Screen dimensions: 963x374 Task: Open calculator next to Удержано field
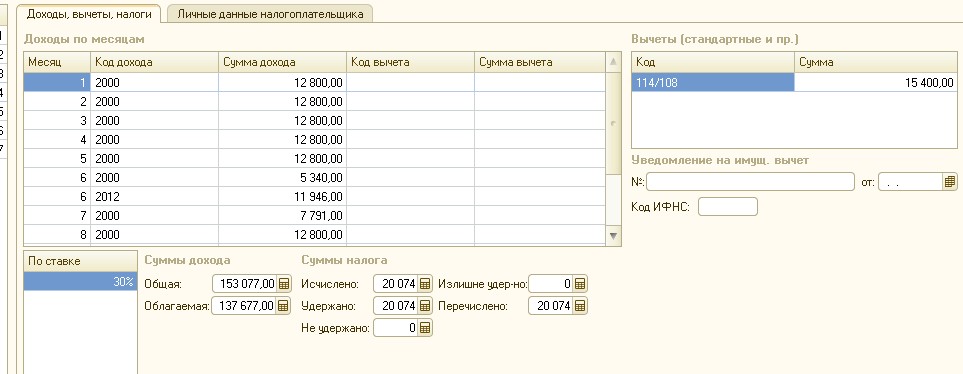pyautogui.click(x=426, y=305)
